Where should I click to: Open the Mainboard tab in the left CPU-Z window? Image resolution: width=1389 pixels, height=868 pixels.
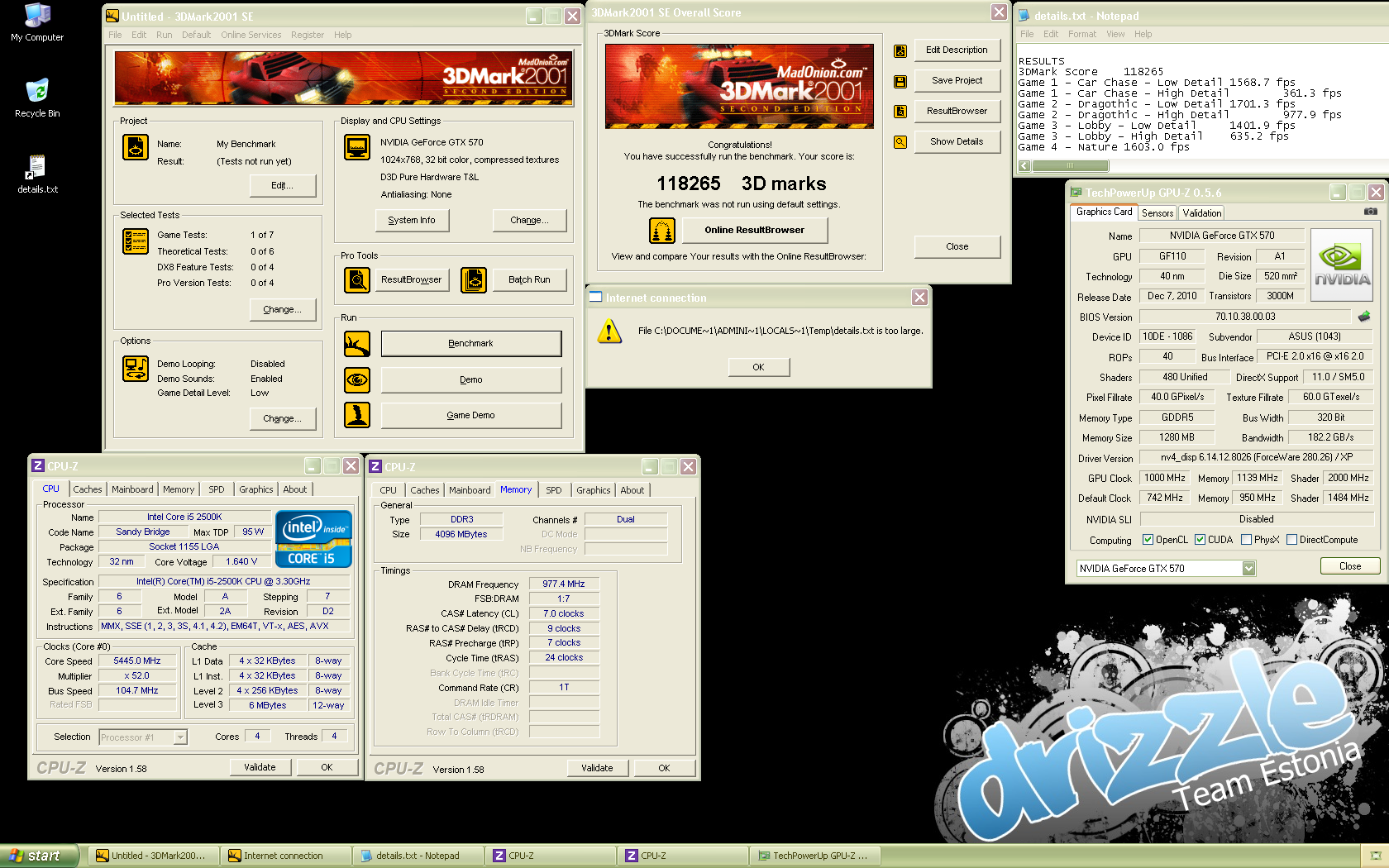[x=132, y=489]
